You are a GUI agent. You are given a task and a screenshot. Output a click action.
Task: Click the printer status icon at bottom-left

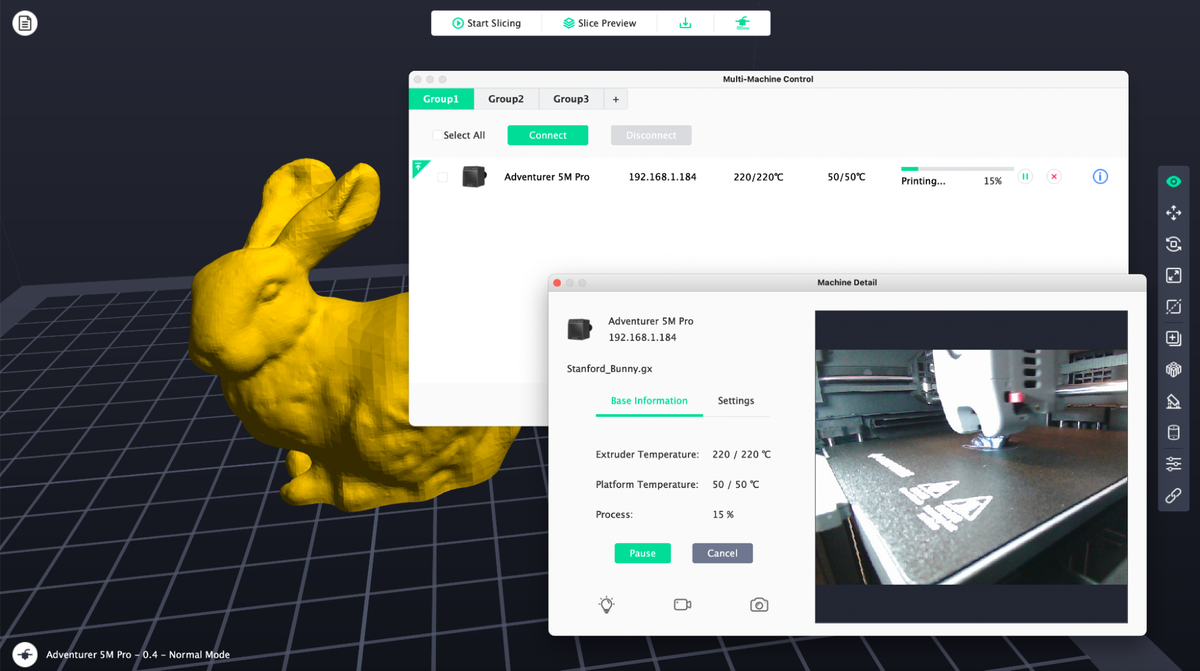click(24, 654)
